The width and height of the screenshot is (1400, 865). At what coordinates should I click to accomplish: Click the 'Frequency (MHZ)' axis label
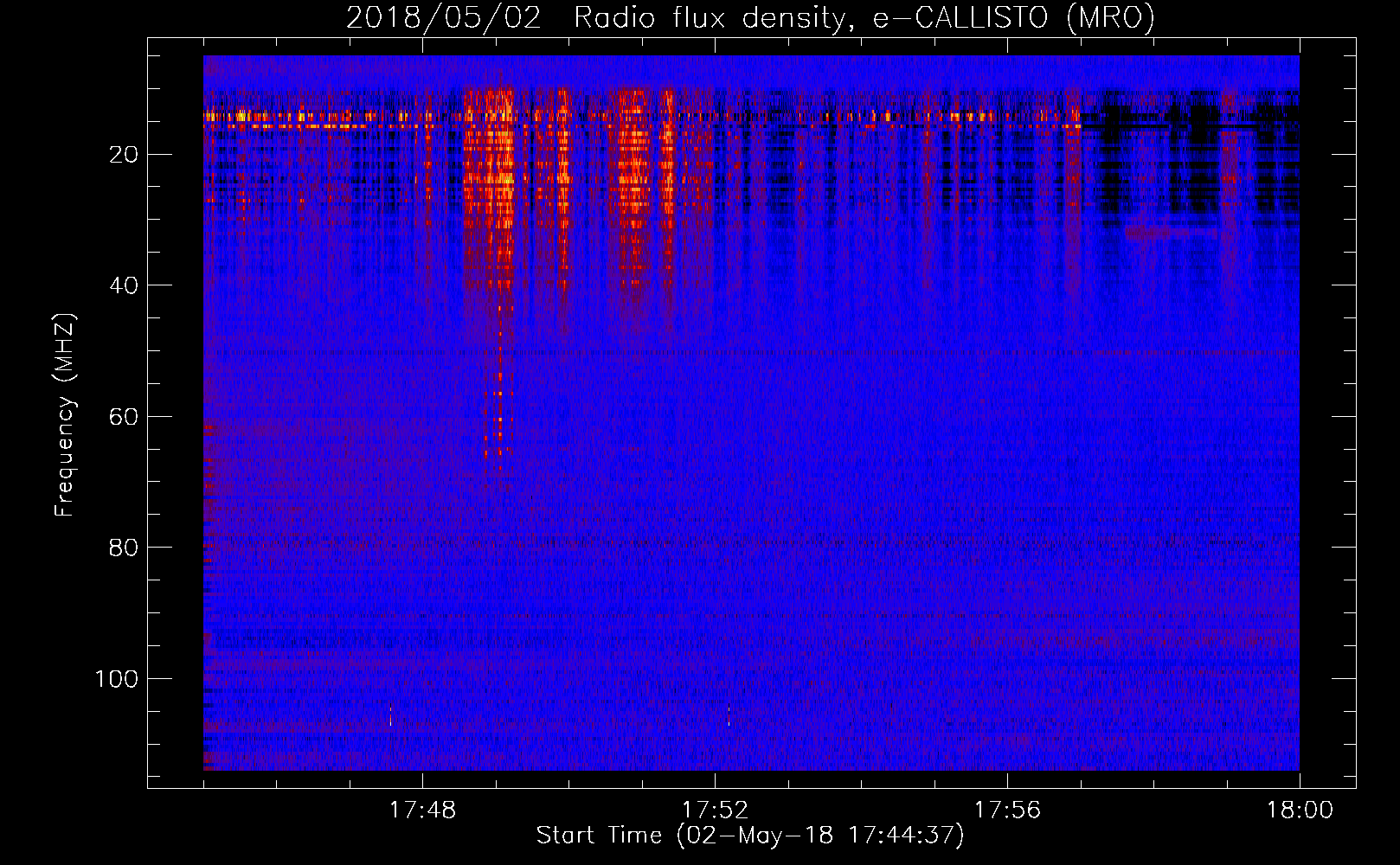[x=65, y=414]
